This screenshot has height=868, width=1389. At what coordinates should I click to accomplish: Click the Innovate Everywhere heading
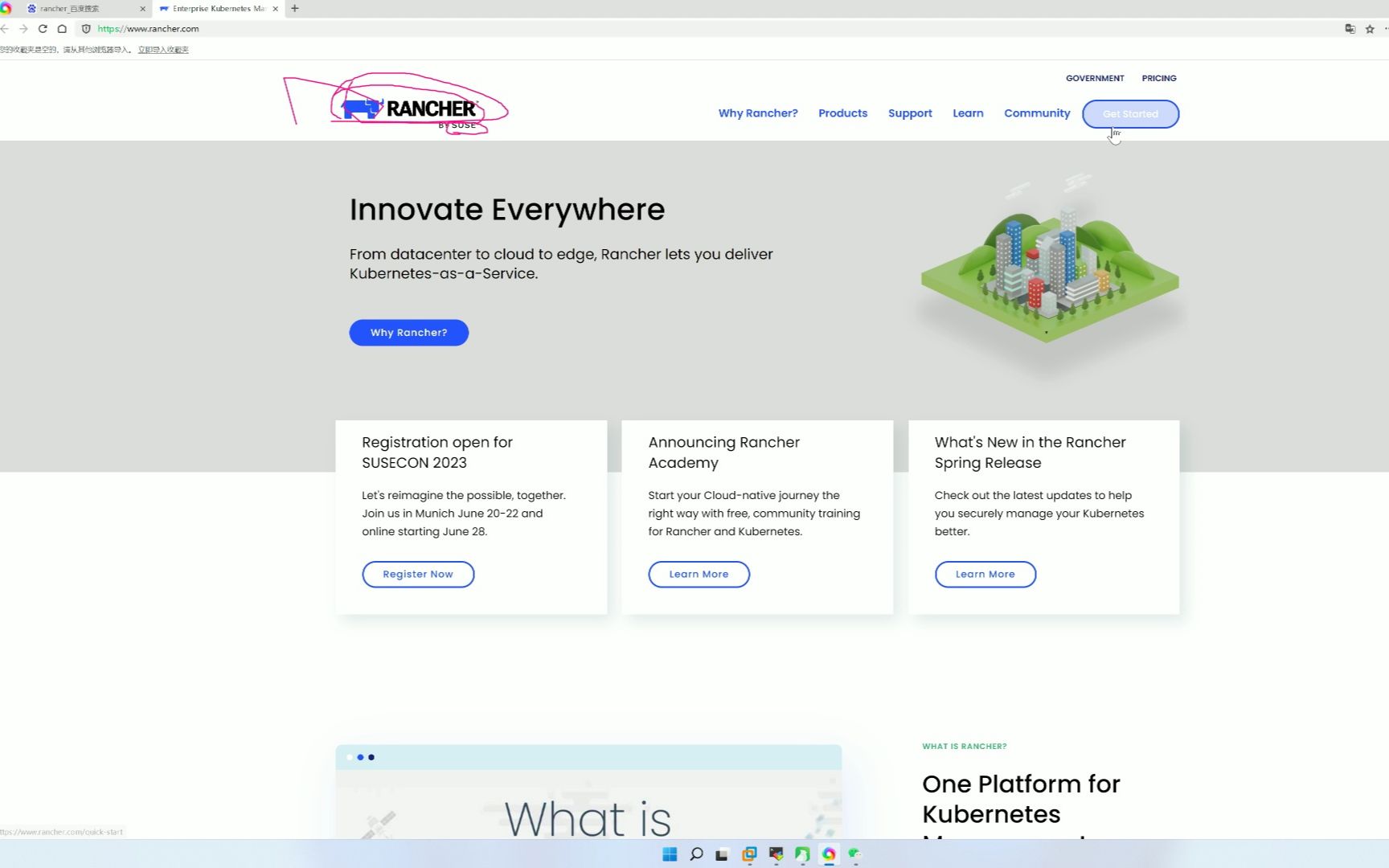coord(506,210)
